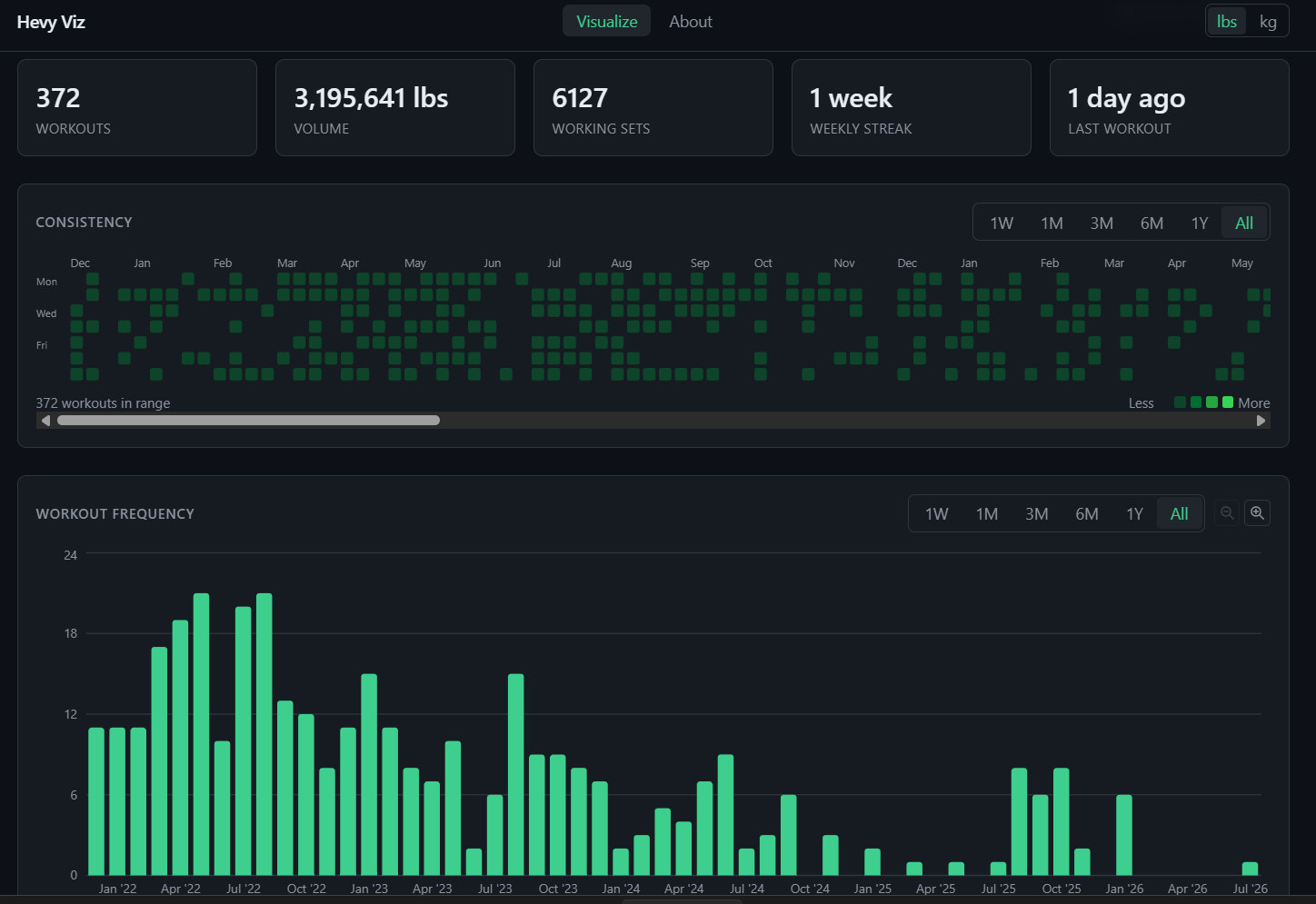Open the Visualize tab
This screenshot has width=1316, height=904.
click(606, 22)
